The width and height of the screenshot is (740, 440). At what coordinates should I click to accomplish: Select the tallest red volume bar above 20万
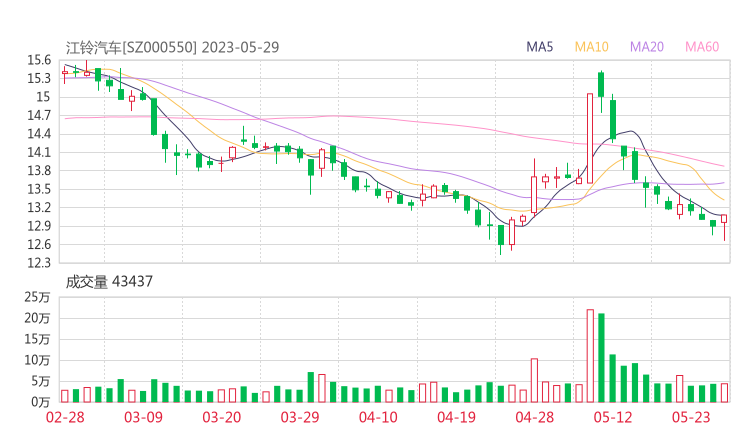point(590,356)
